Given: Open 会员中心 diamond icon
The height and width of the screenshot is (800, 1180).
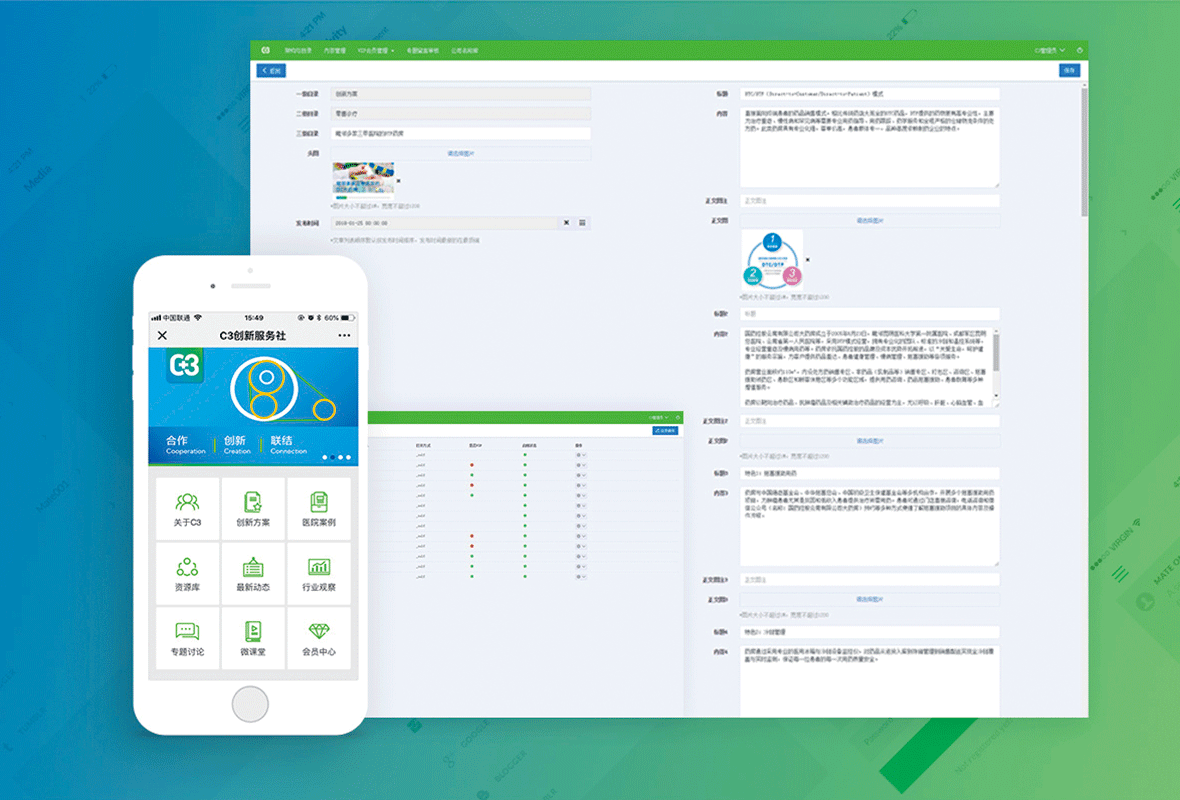Looking at the screenshot, I should pyautogui.click(x=318, y=639).
